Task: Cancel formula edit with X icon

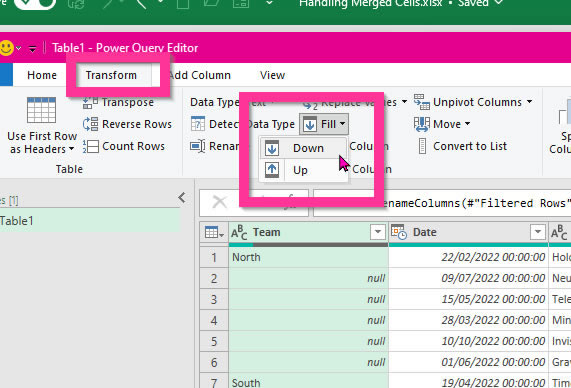Action: coord(220,201)
